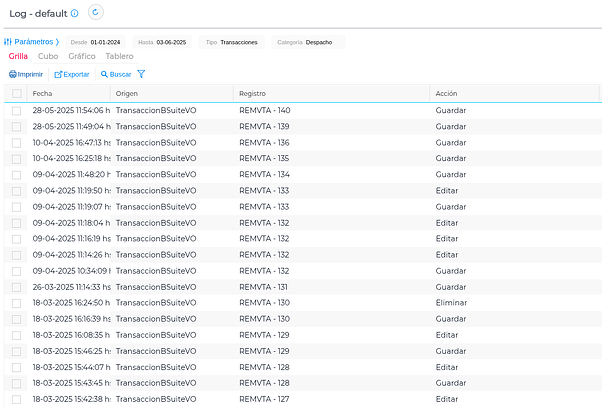Click the Parámetros sliders icon

(x=8, y=42)
